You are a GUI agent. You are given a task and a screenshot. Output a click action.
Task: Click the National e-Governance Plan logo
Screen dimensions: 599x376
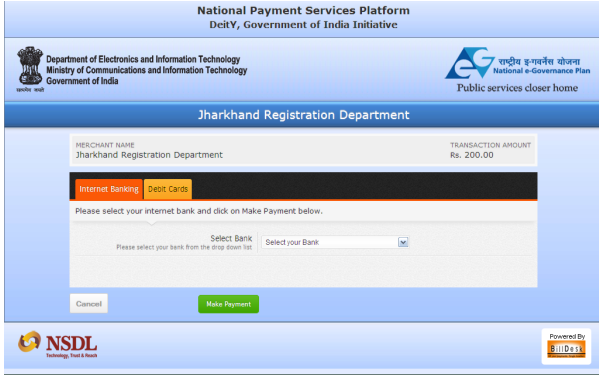(518, 63)
